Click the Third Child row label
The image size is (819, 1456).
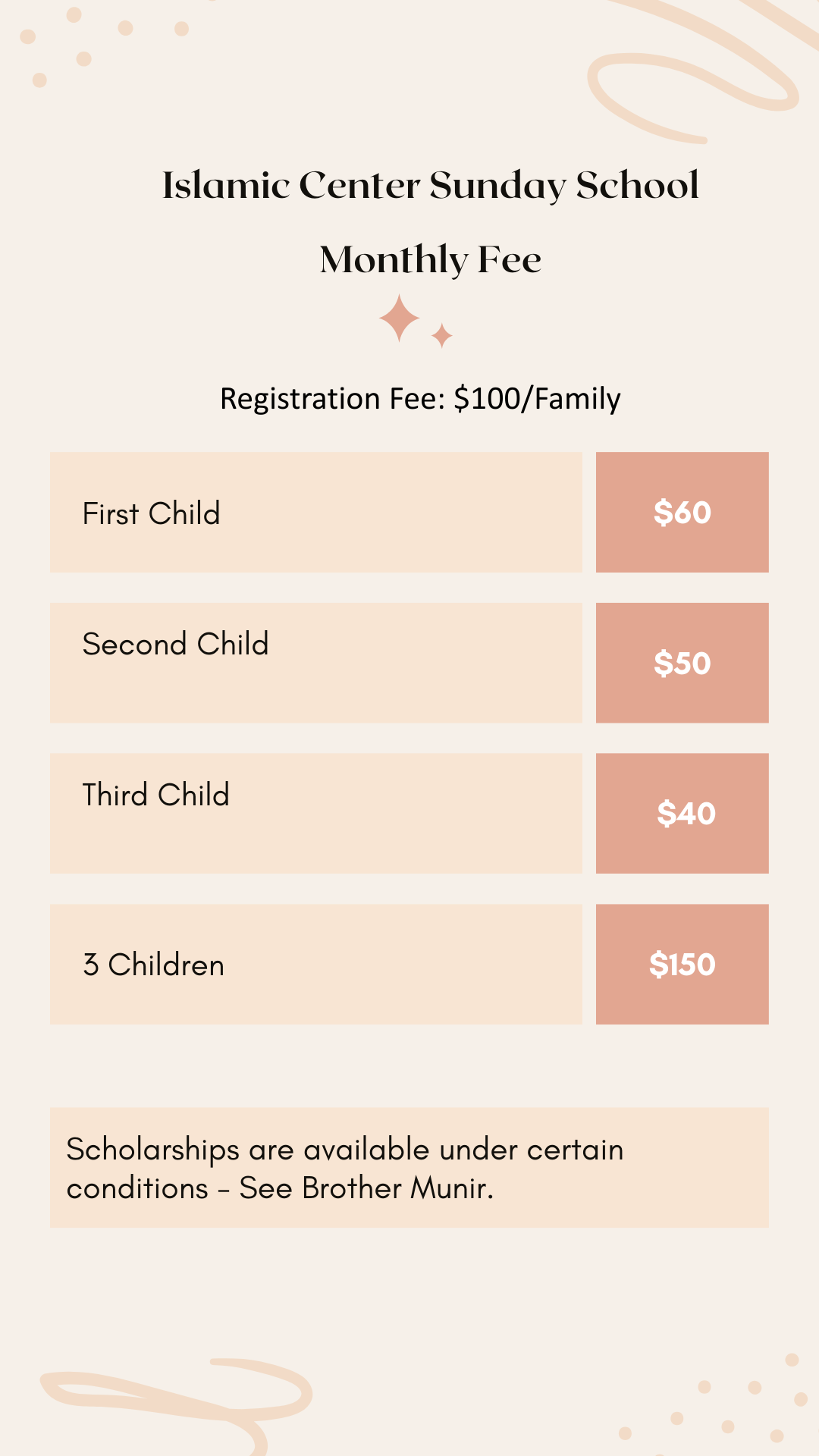[155, 795]
